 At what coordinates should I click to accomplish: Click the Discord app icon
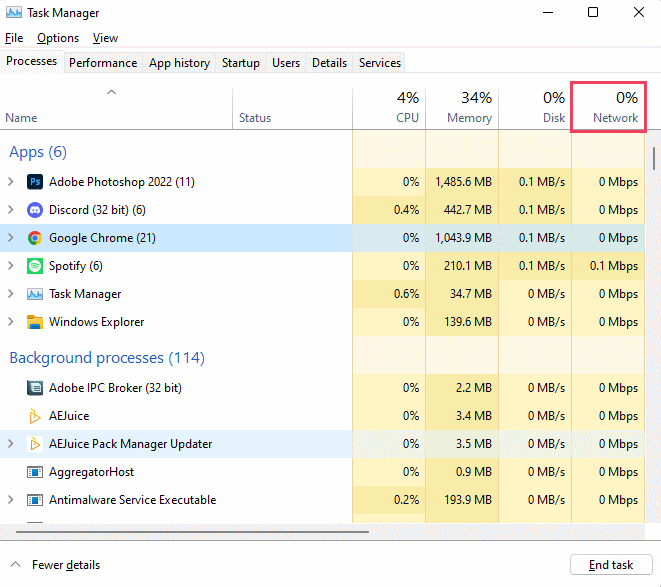[x=35, y=210]
